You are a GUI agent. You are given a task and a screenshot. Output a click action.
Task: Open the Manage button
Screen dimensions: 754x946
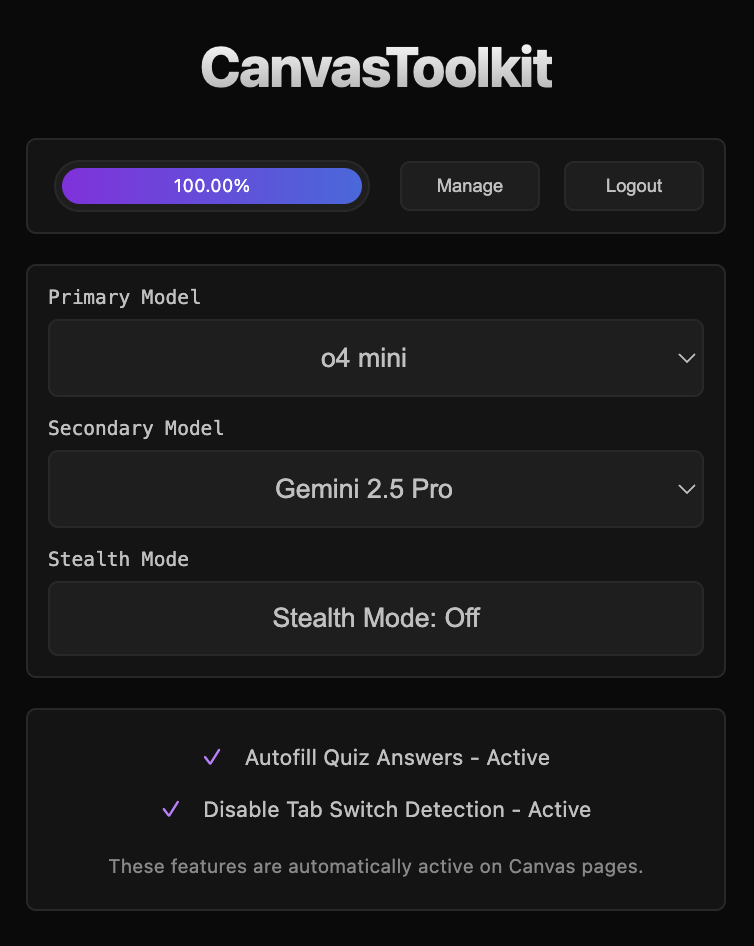470,186
